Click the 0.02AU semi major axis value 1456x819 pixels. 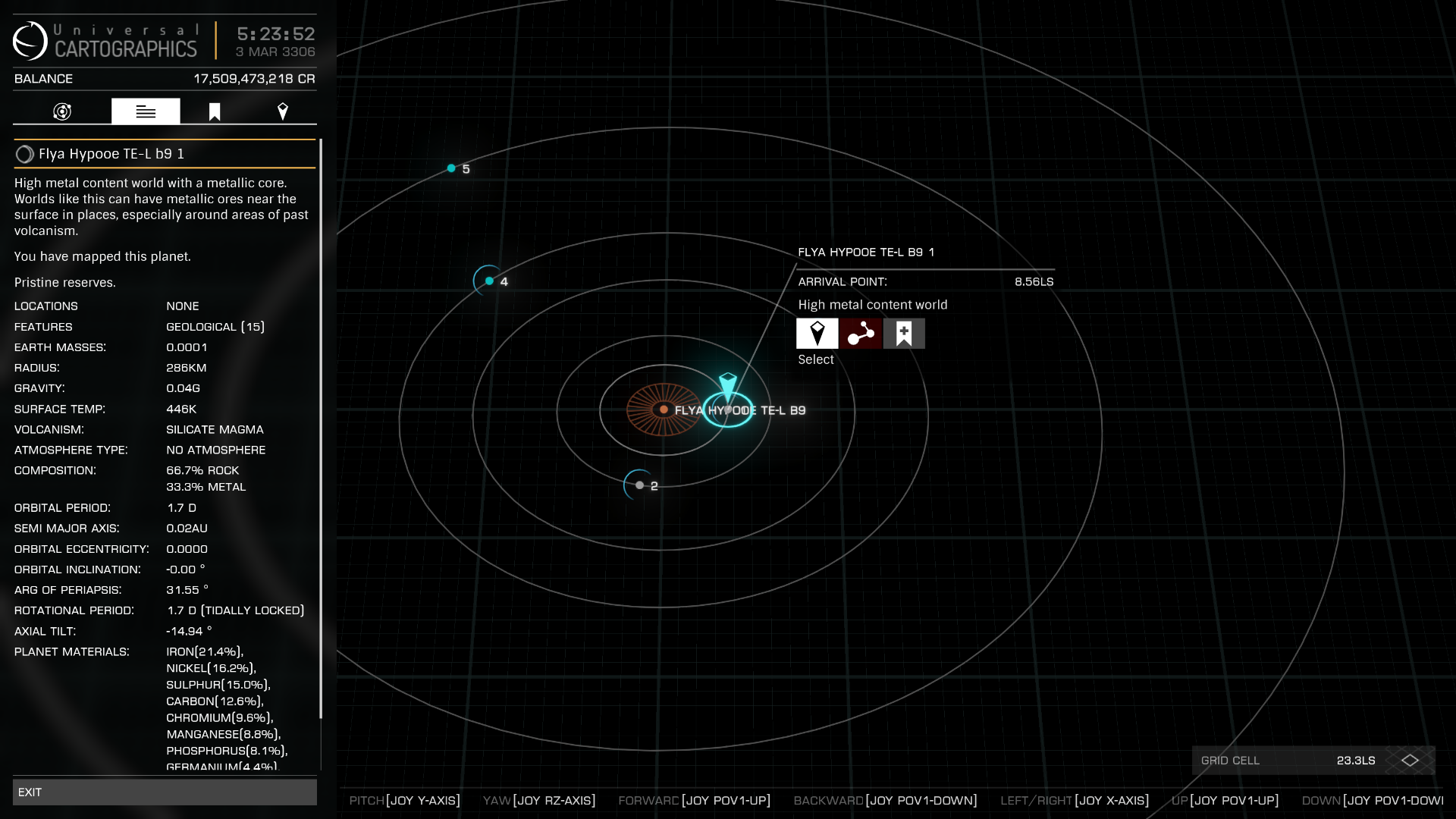(187, 528)
